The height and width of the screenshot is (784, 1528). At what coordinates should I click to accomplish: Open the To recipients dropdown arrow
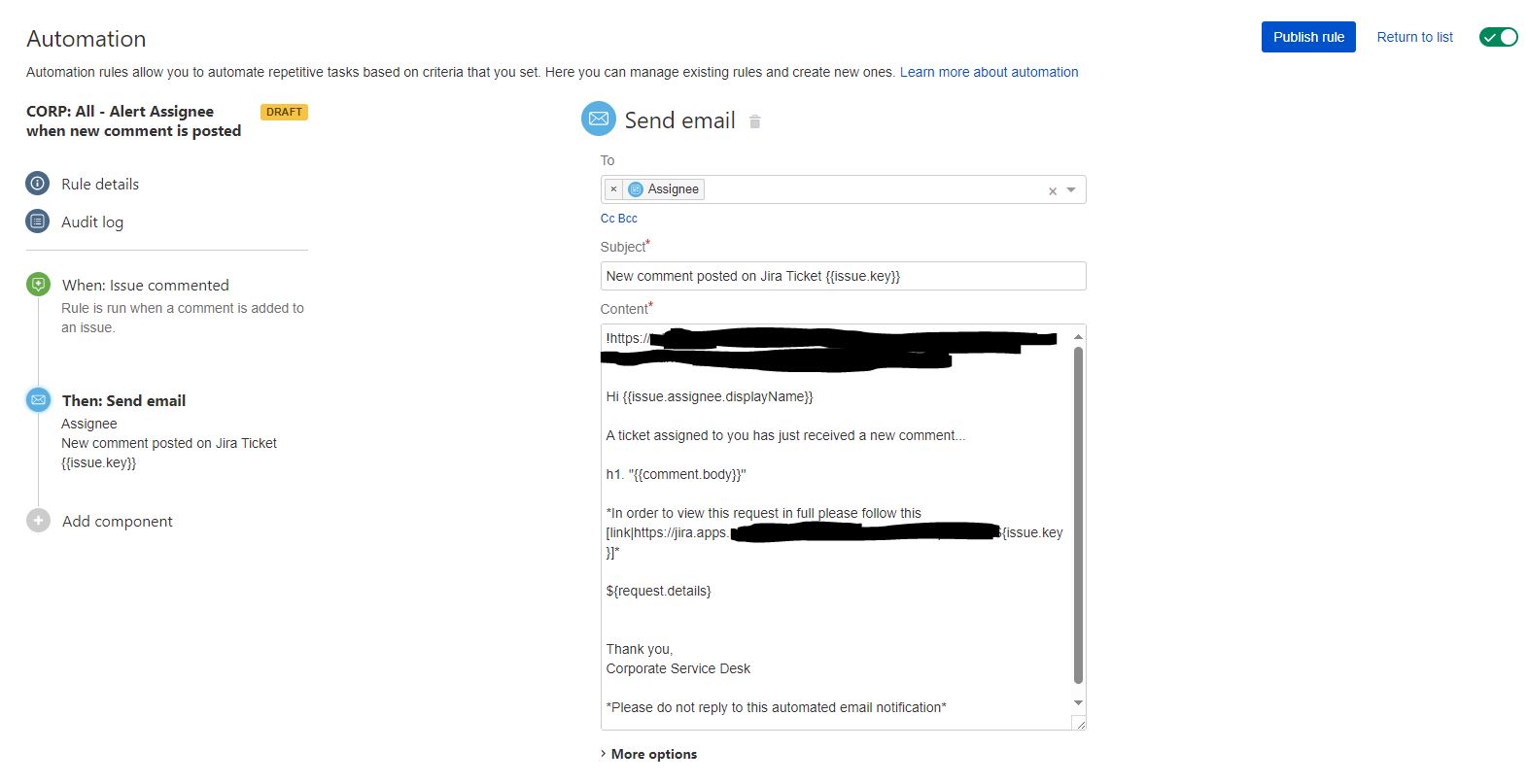(1071, 190)
